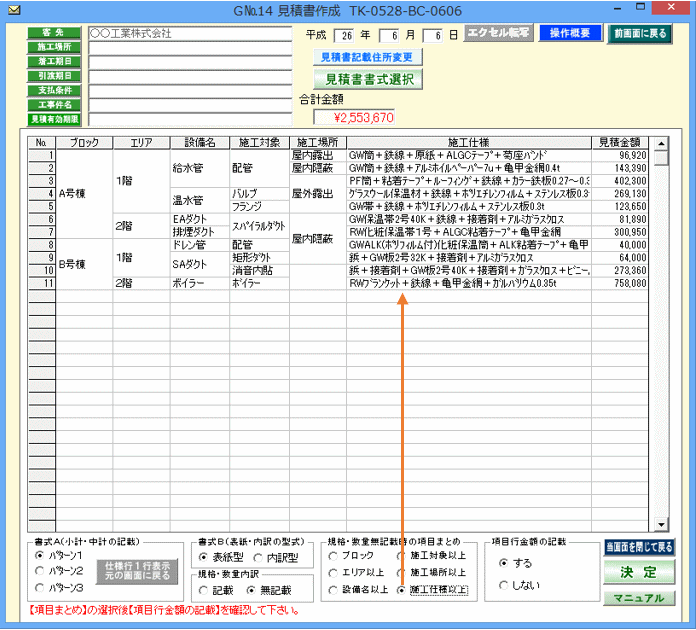Select パターン3 radio button
Image resolution: width=696 pixels, height=630 pixels.
[x=40, y=588]
